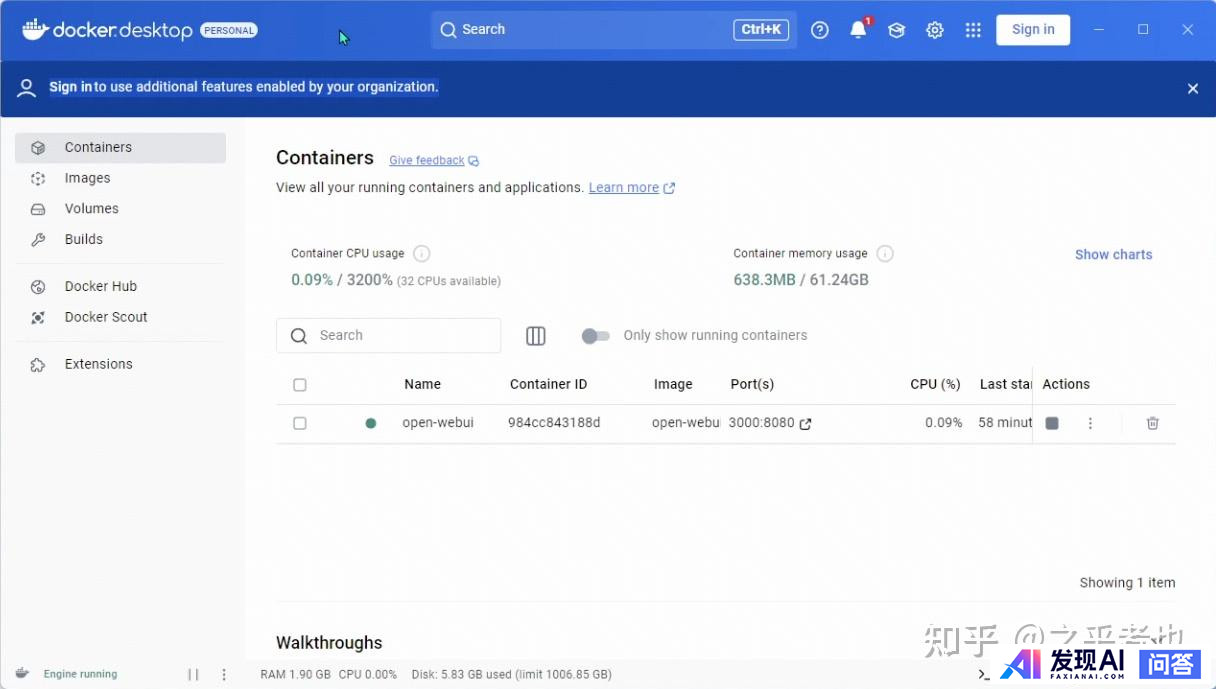Open more actions menu for open-webui
1216x689 pixels.
[1090, 424]
